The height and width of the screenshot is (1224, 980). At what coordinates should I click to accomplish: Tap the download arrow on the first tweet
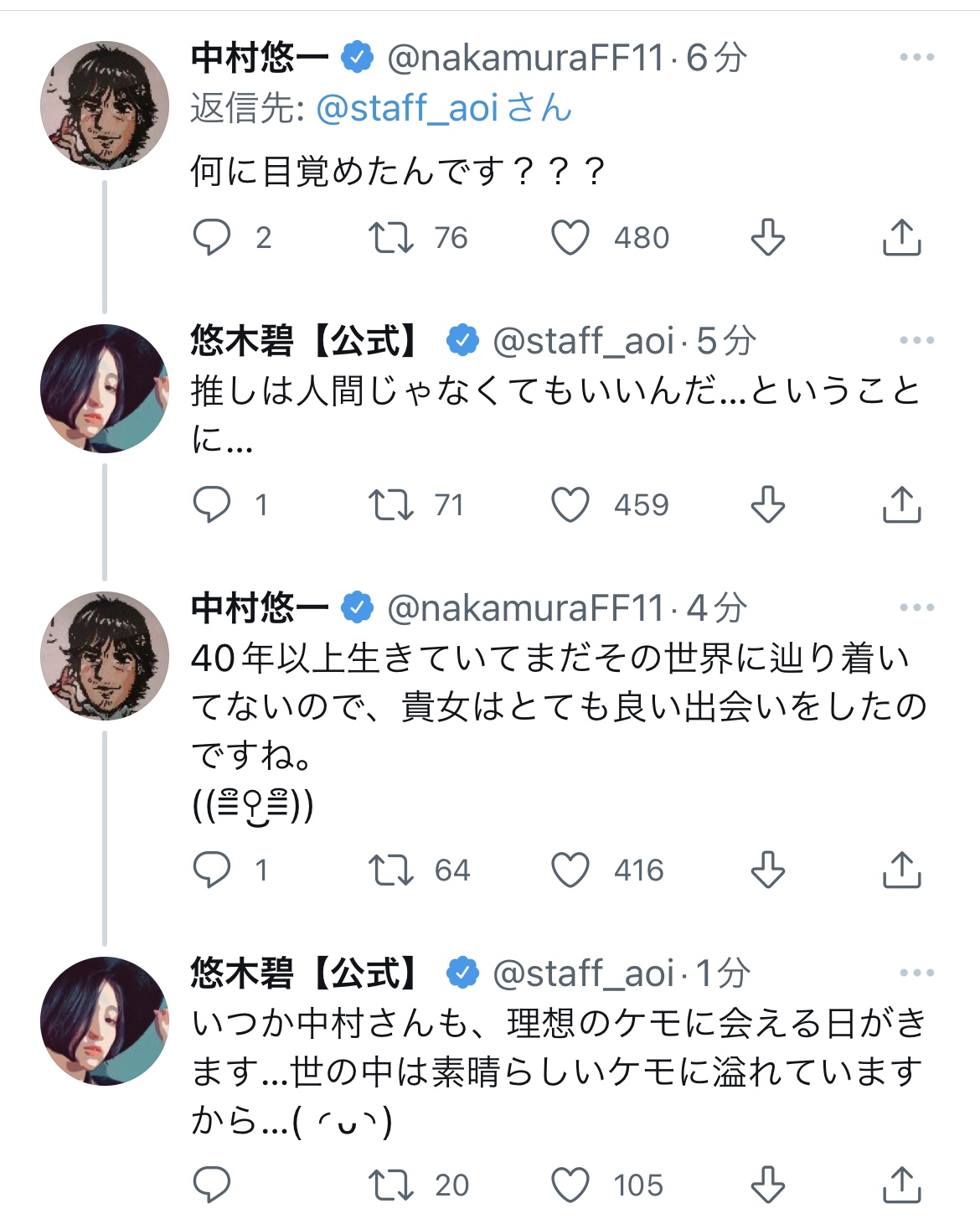point(767,237)
